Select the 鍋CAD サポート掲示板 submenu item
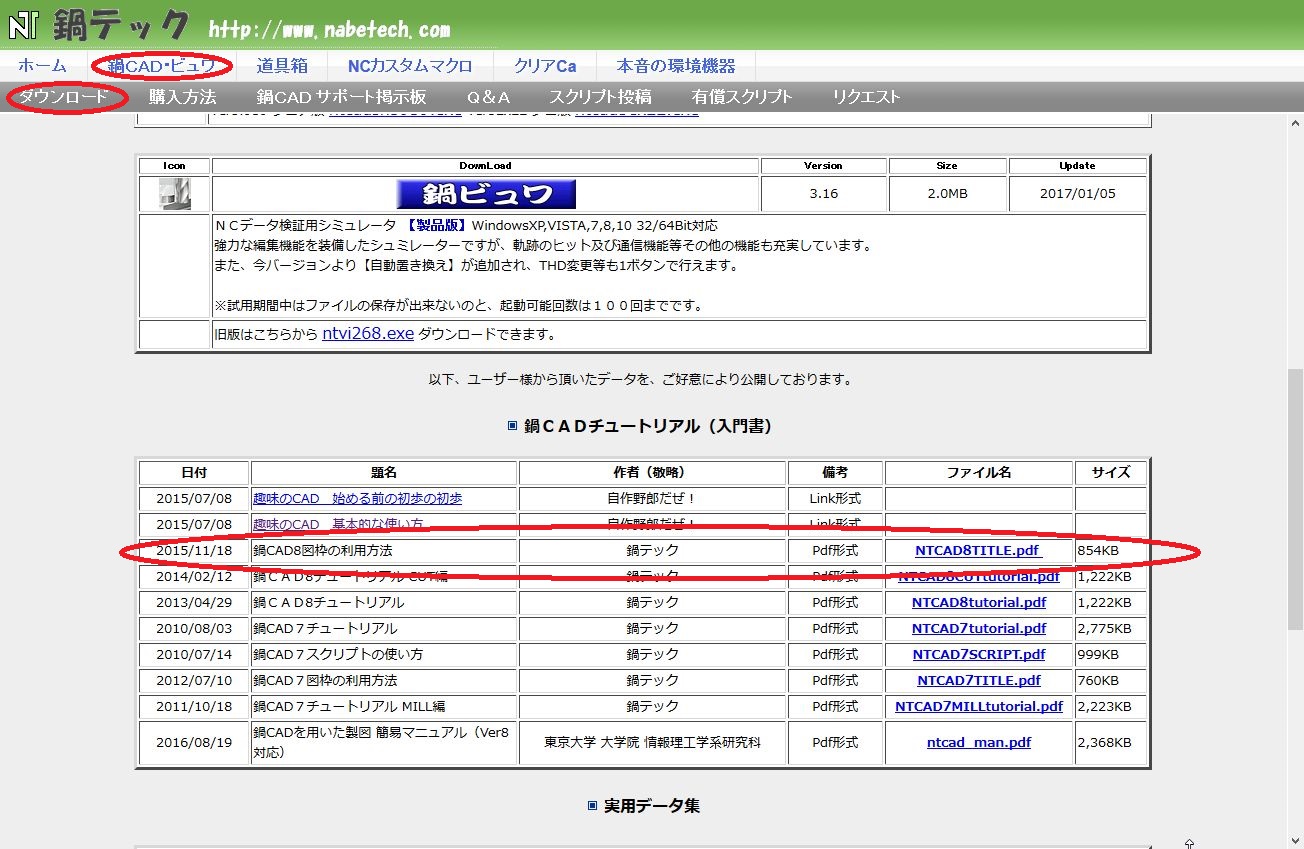The height and width of the screenshot is (849, 1304). tap(341, 97)
